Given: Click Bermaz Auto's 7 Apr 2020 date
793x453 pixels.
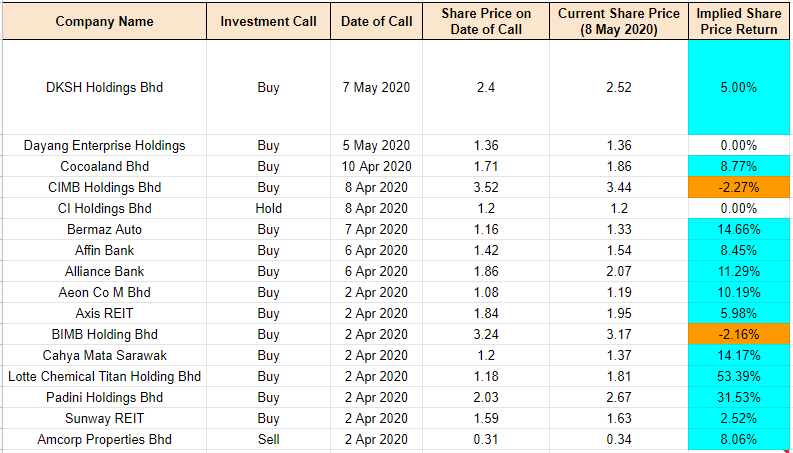Looking at the screenshot, I should (x=376, y=229).
